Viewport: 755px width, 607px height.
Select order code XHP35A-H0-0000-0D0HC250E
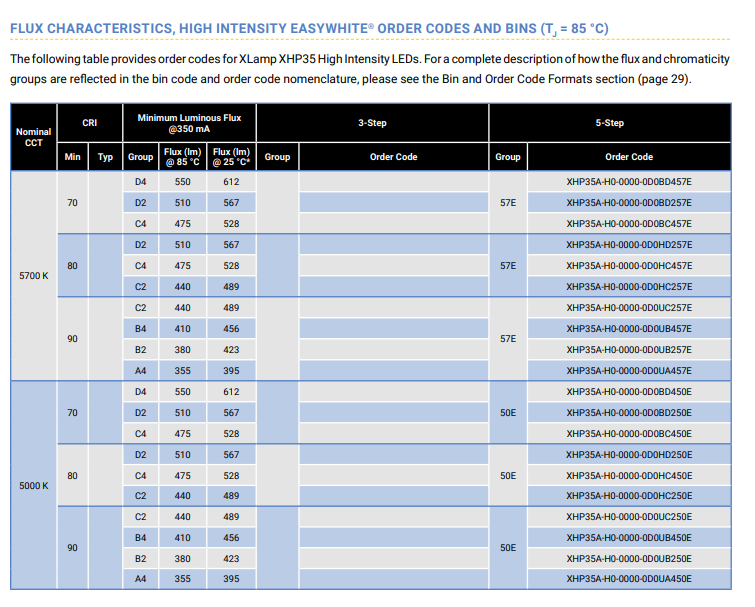pyautogui.click(x=629, y=496)
